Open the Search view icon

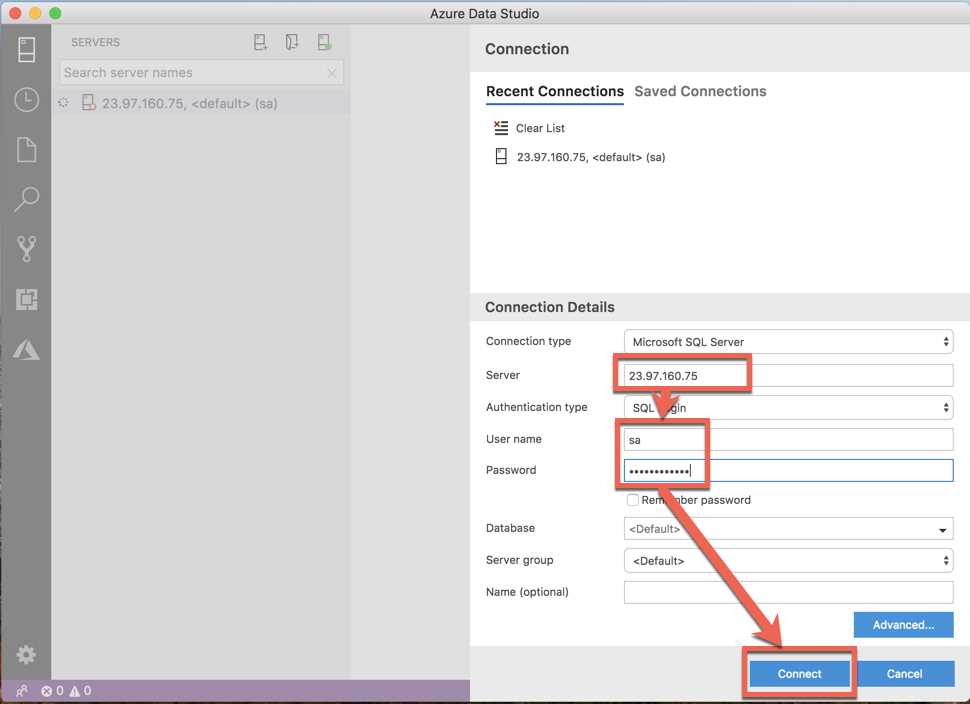click(x=24, y=200)
